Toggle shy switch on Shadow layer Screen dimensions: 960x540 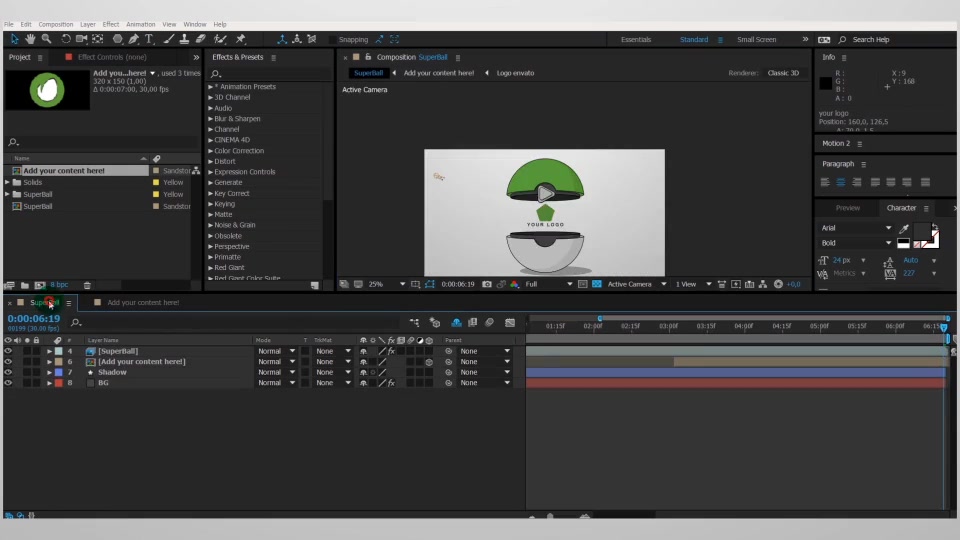pos(364,372)
